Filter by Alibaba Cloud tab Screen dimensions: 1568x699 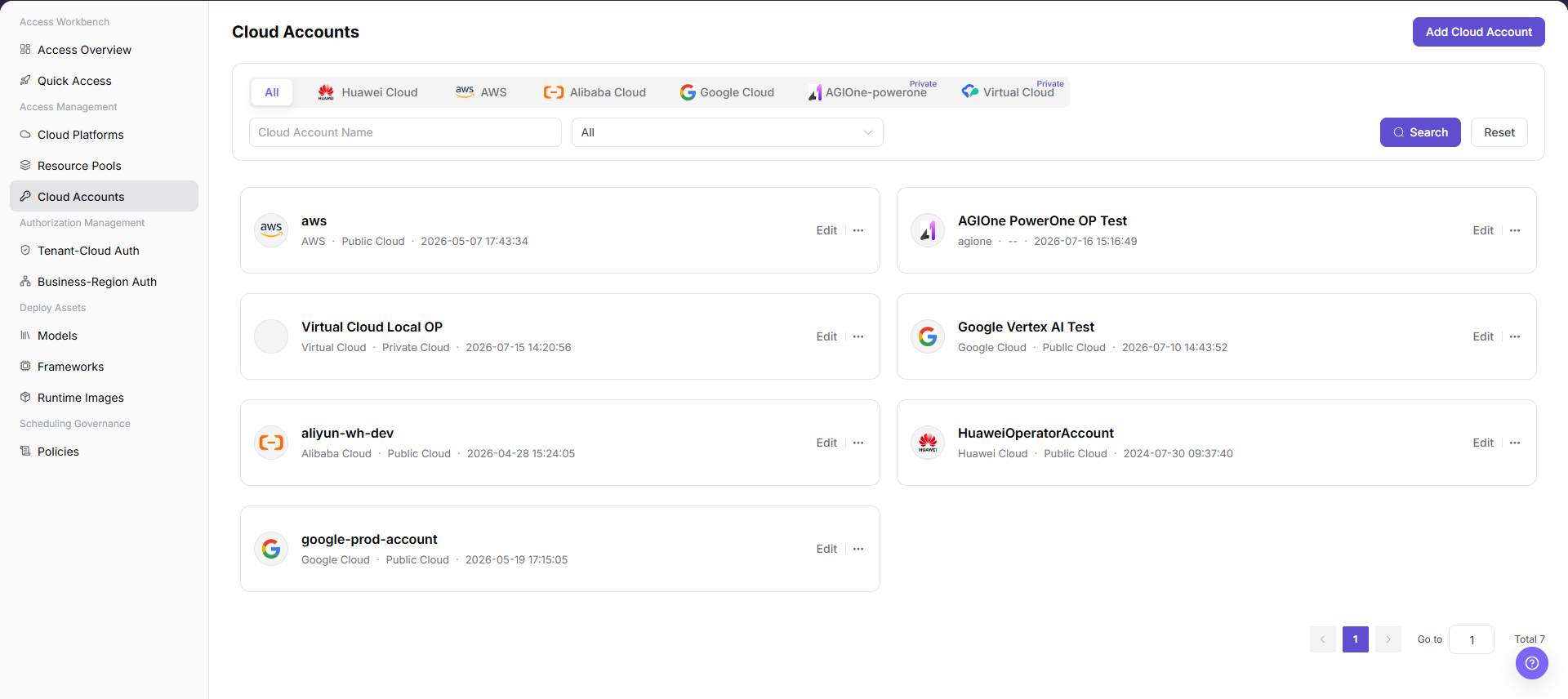click(595, 92)
